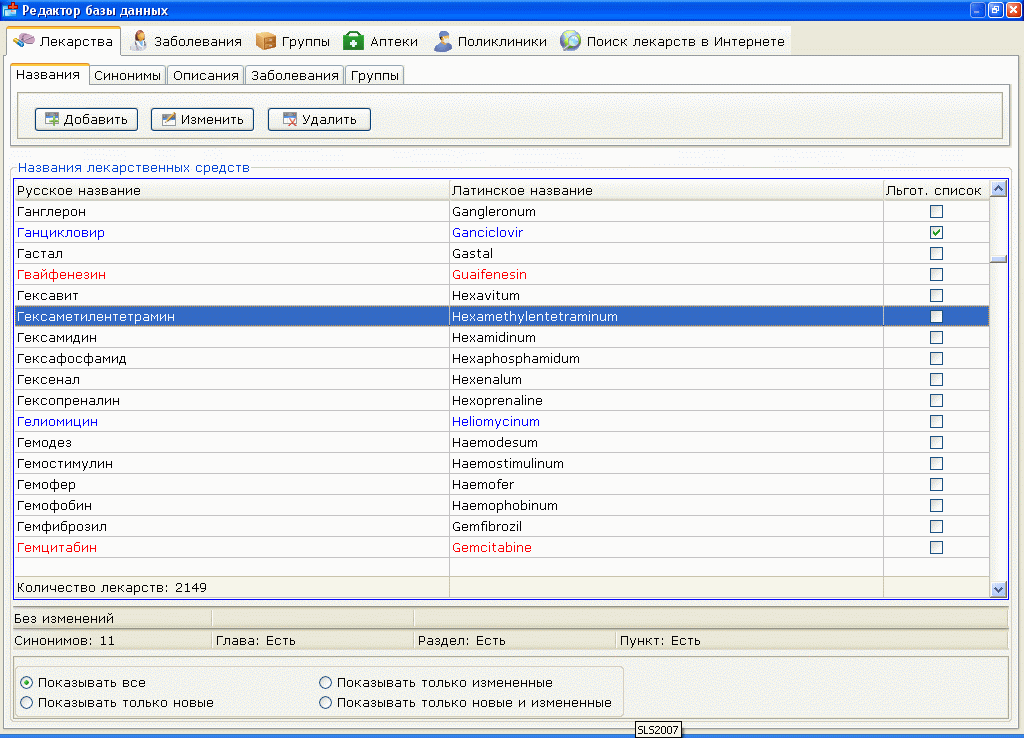Select the Гвайфенезин row
The image size is (1024, 738).
pyautogui.click(x=502, y=274)
